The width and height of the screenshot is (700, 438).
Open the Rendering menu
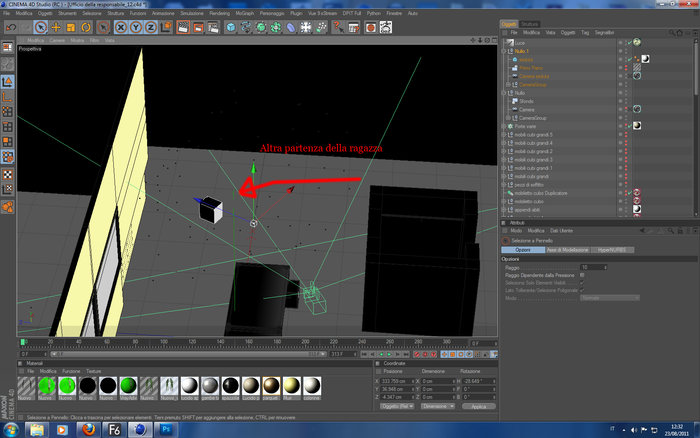(219, 13)
